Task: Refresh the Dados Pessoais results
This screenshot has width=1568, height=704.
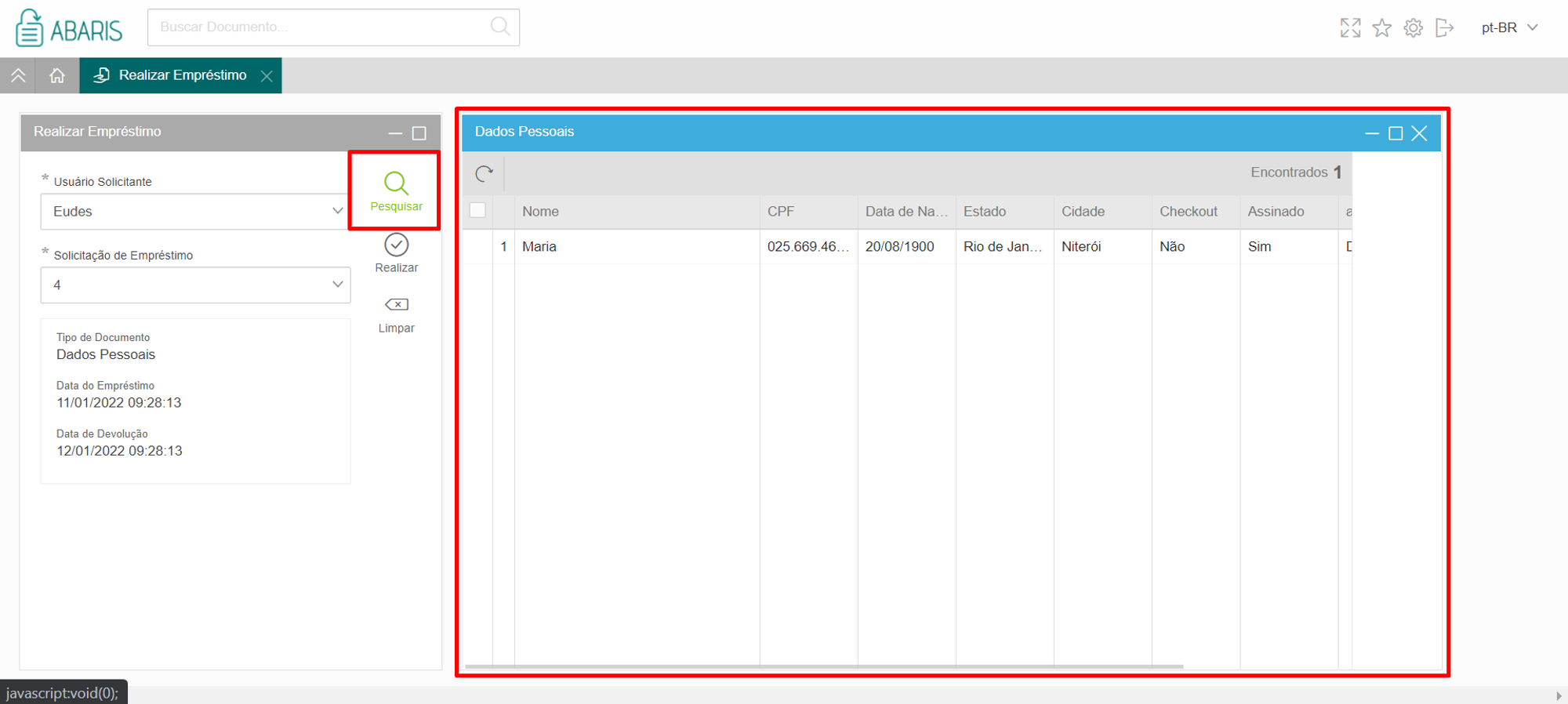Action: point(485,173)
